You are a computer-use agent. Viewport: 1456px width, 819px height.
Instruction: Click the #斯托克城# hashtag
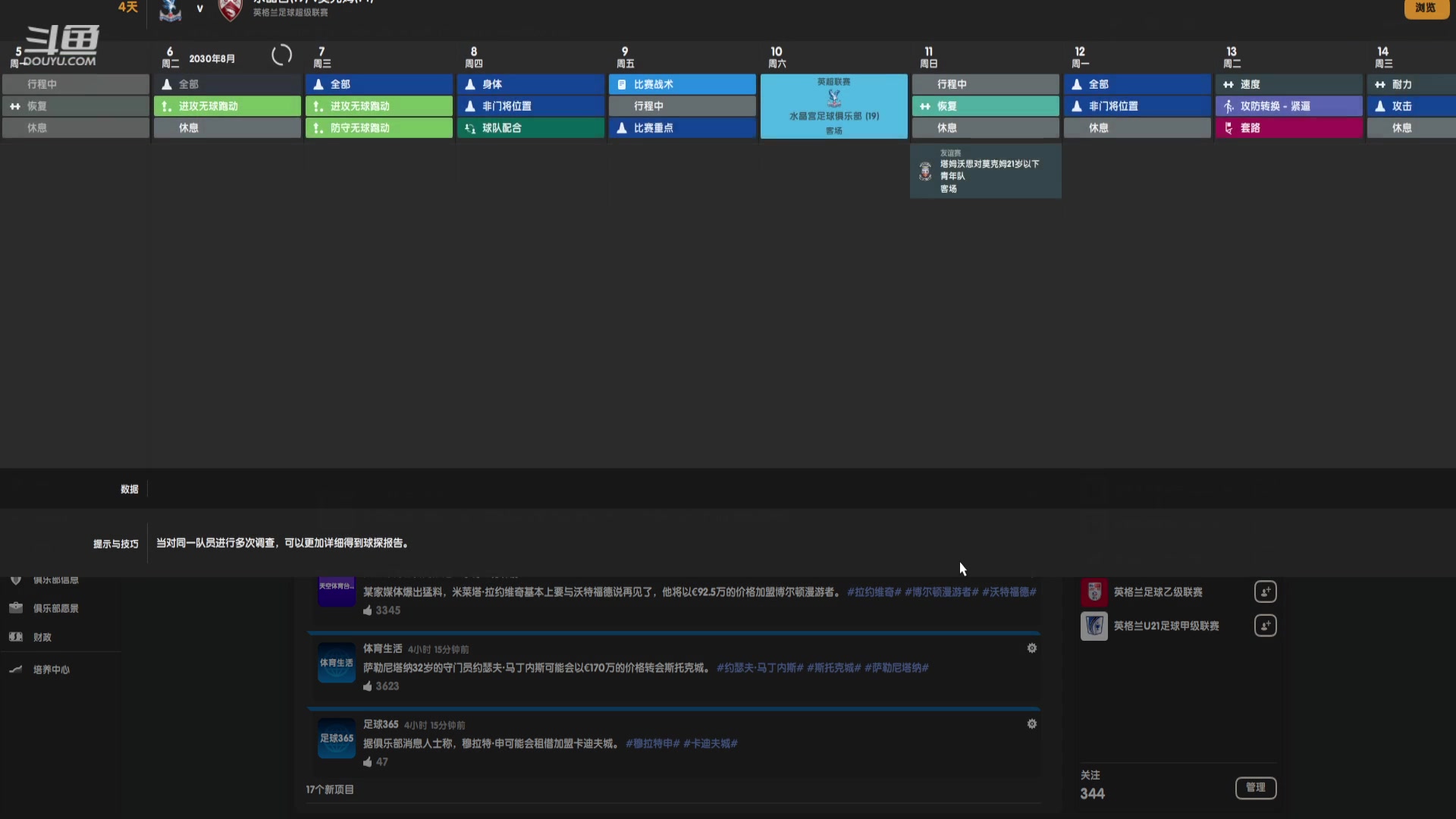833,667
